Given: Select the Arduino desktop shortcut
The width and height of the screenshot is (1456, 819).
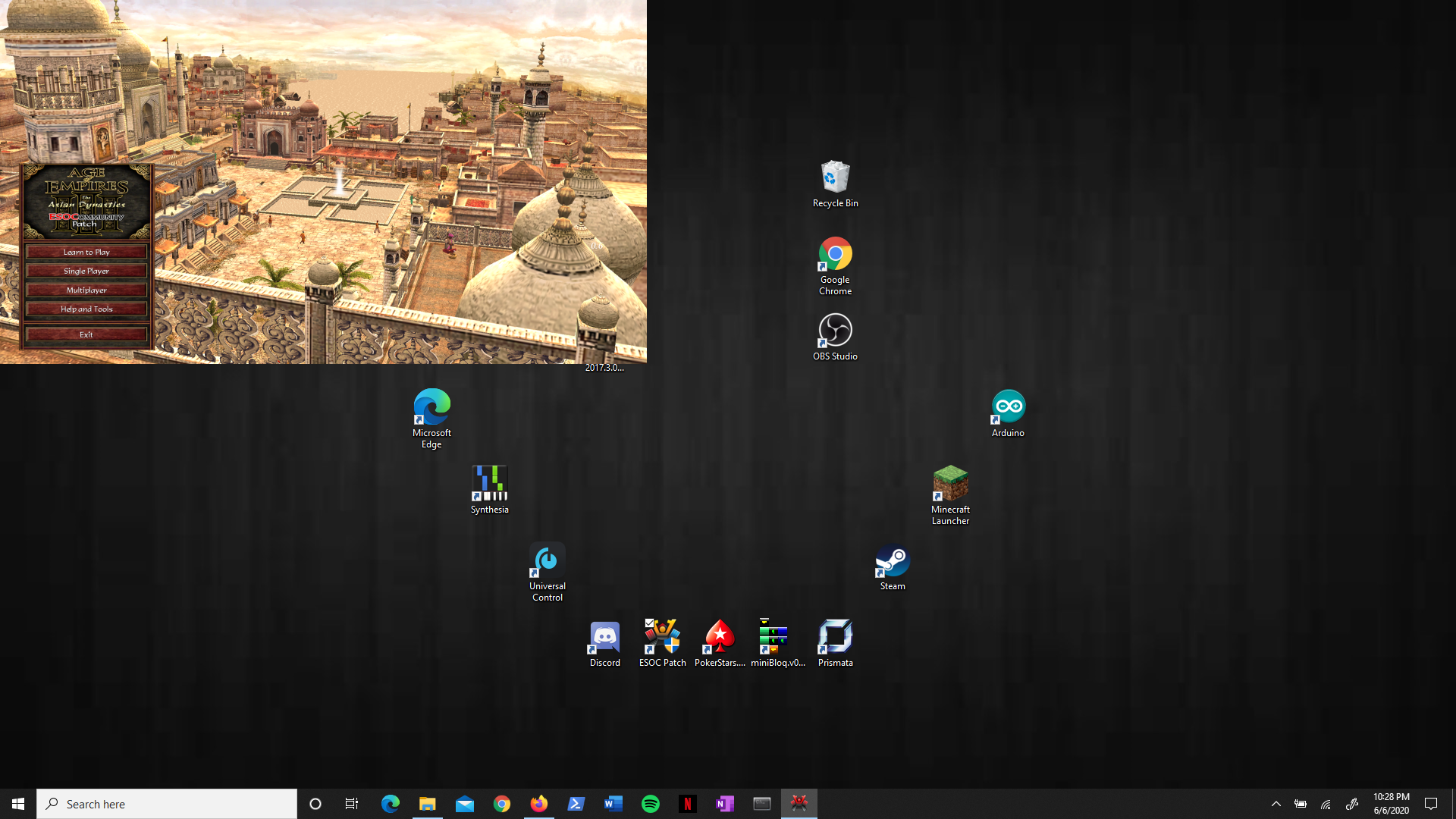Looking at the screenshot, I should click(1008, 414).
